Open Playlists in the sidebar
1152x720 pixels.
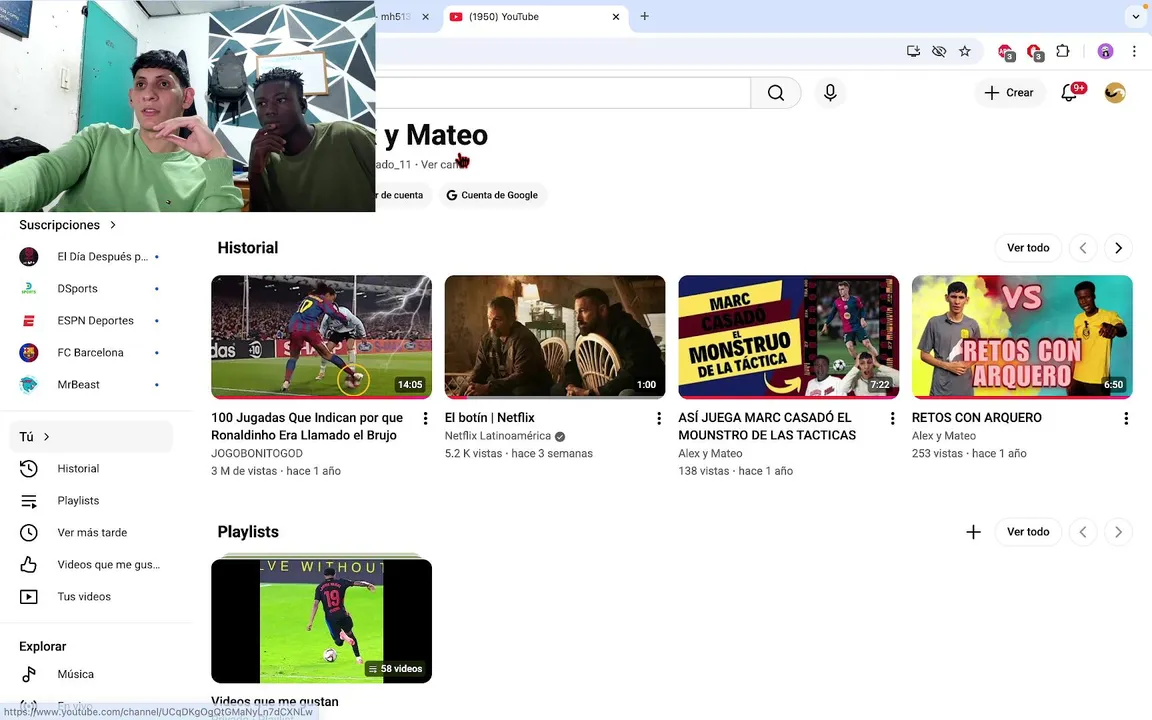(91, 500)
